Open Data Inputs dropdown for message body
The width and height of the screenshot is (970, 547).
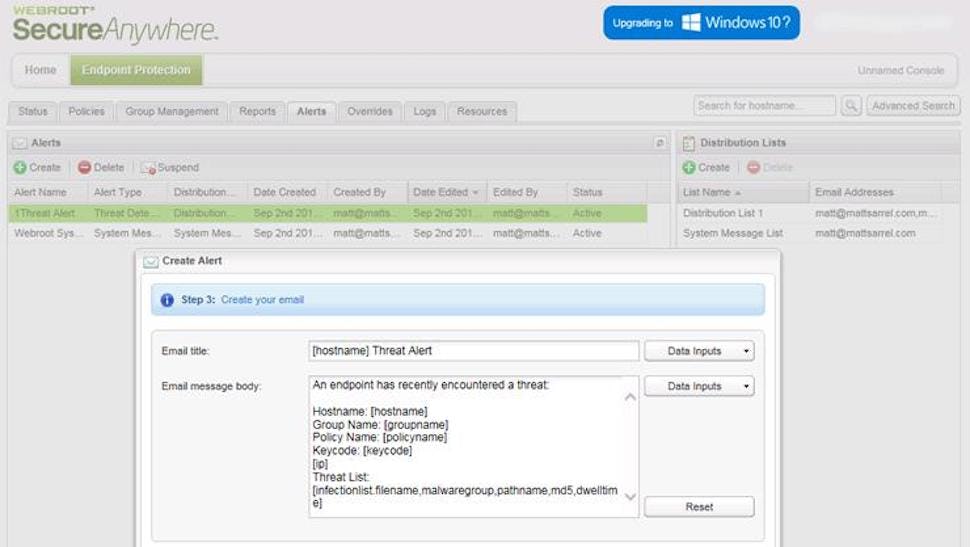pos(698,386)
